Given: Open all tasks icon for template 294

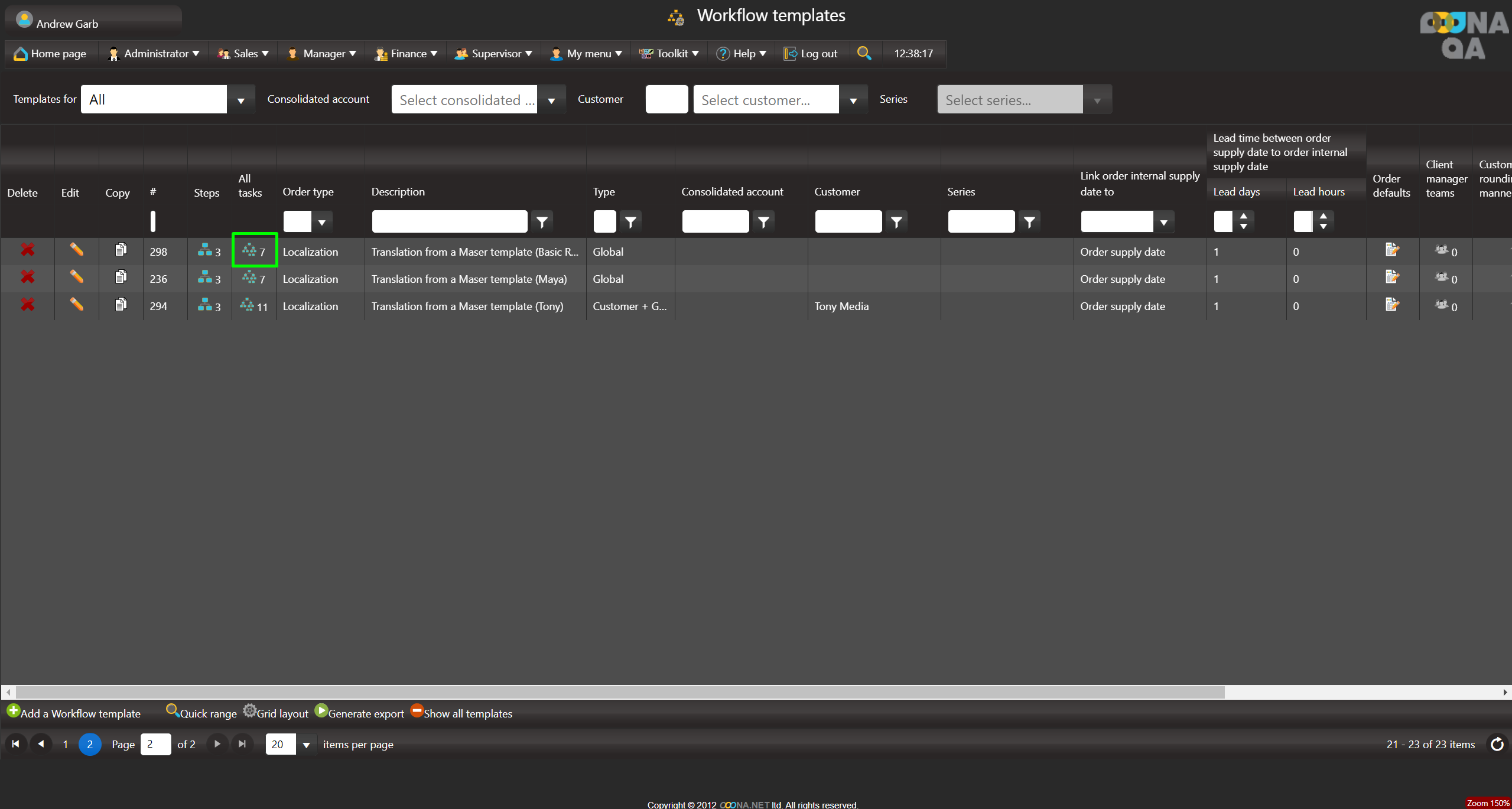Looking at the screenshot, I should (x=247, y=305).
